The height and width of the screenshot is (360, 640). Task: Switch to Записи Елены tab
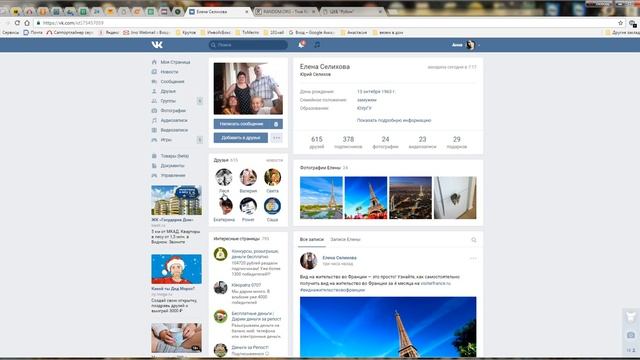pyautogui.click(x=345, y=240)
